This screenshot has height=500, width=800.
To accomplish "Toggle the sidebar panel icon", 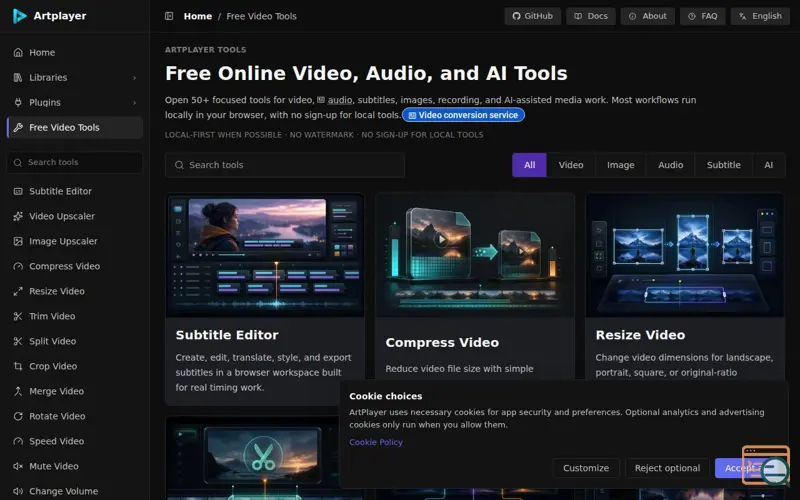I will [x=169, y=16].
